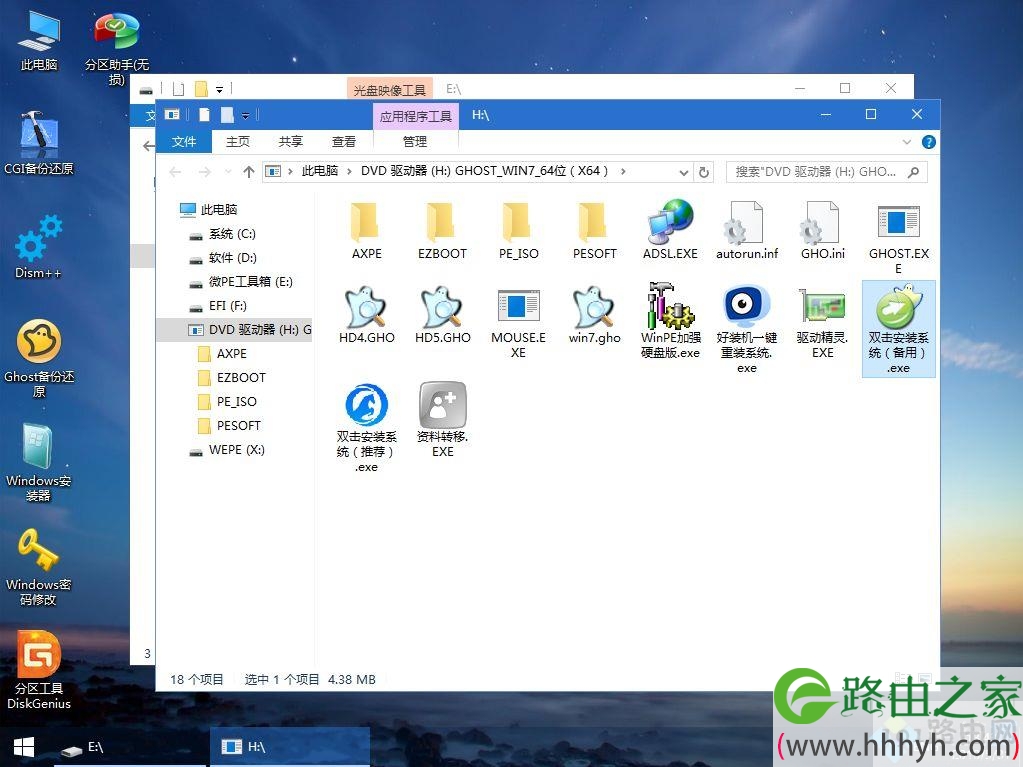This screenshot has height=767, width=1023.
Task: Open Ghost备份还原 desktop icon
Action: (38, 359)
